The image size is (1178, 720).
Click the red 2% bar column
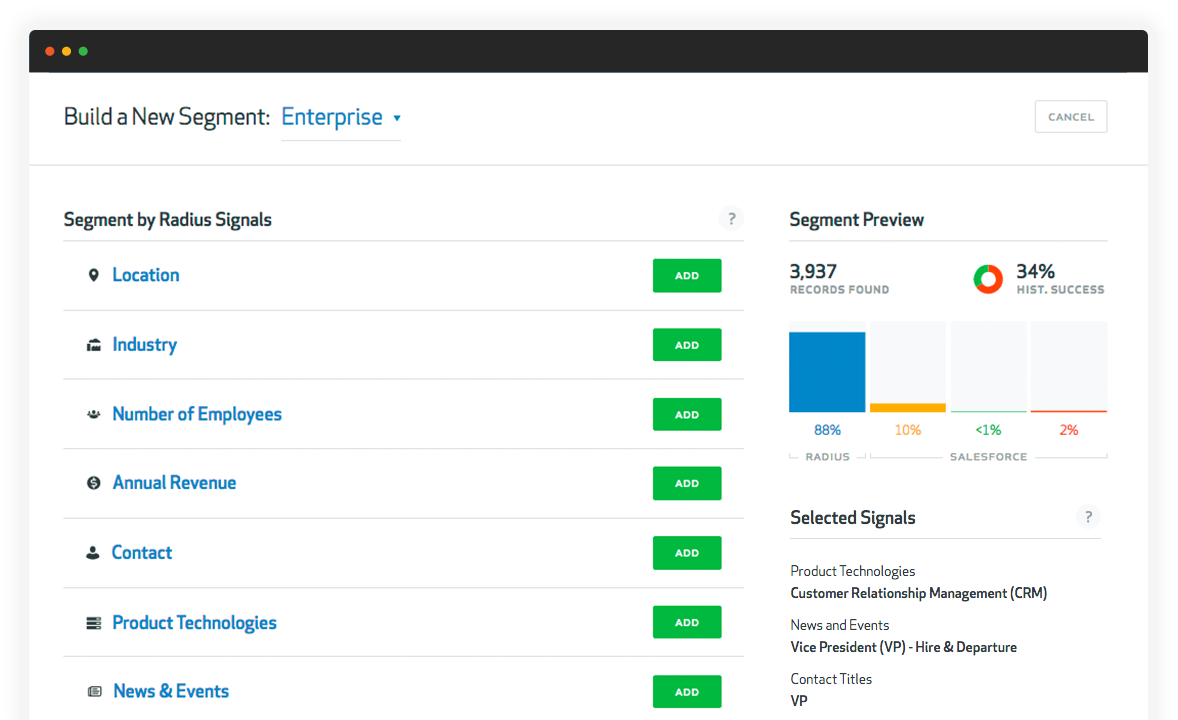point(1068,367)
